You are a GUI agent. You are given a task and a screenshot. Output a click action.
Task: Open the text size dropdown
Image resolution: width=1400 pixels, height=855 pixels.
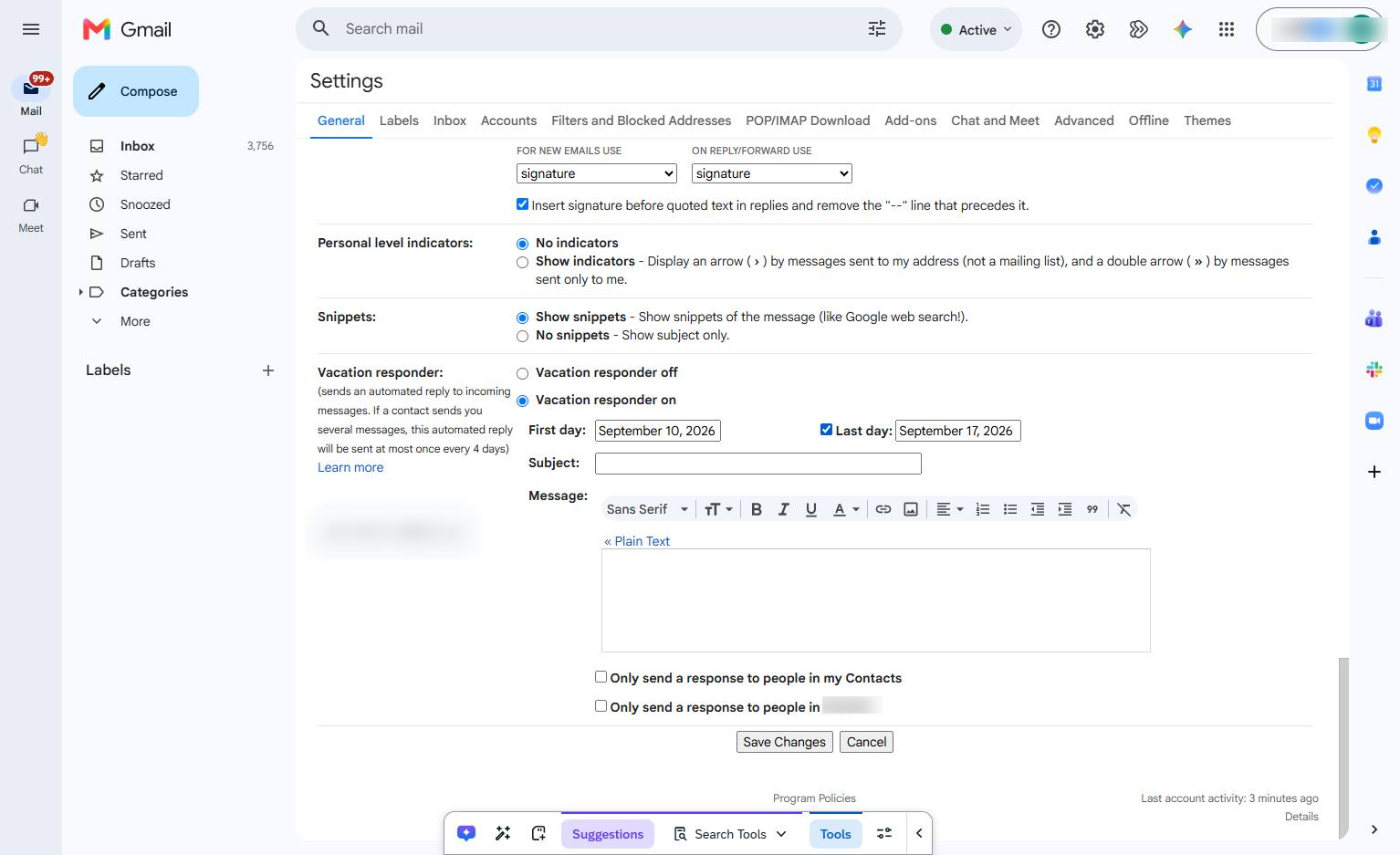[x=718, y=509]
